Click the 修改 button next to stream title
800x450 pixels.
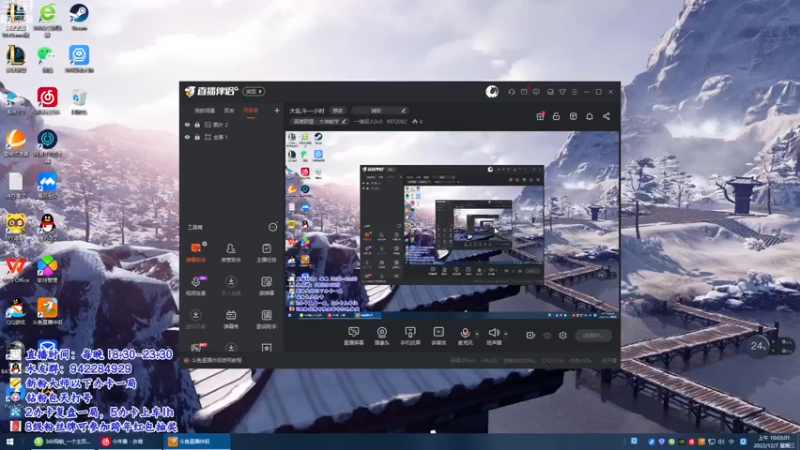point(338,110)
